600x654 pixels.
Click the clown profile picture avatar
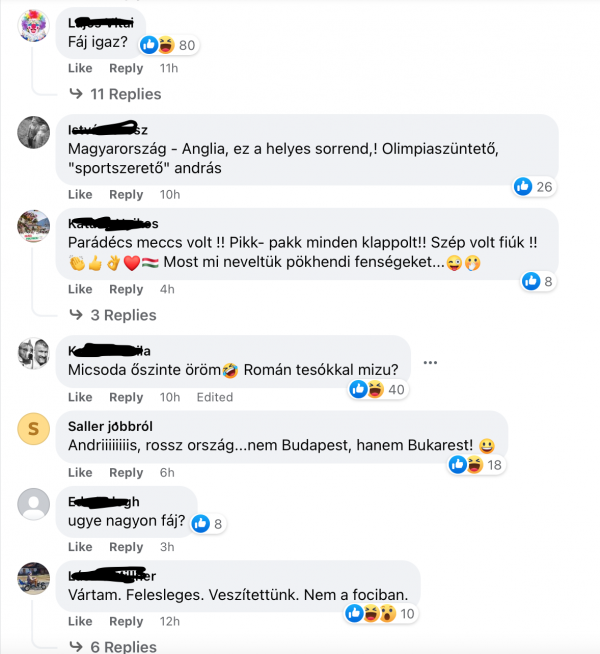point(33,26)
